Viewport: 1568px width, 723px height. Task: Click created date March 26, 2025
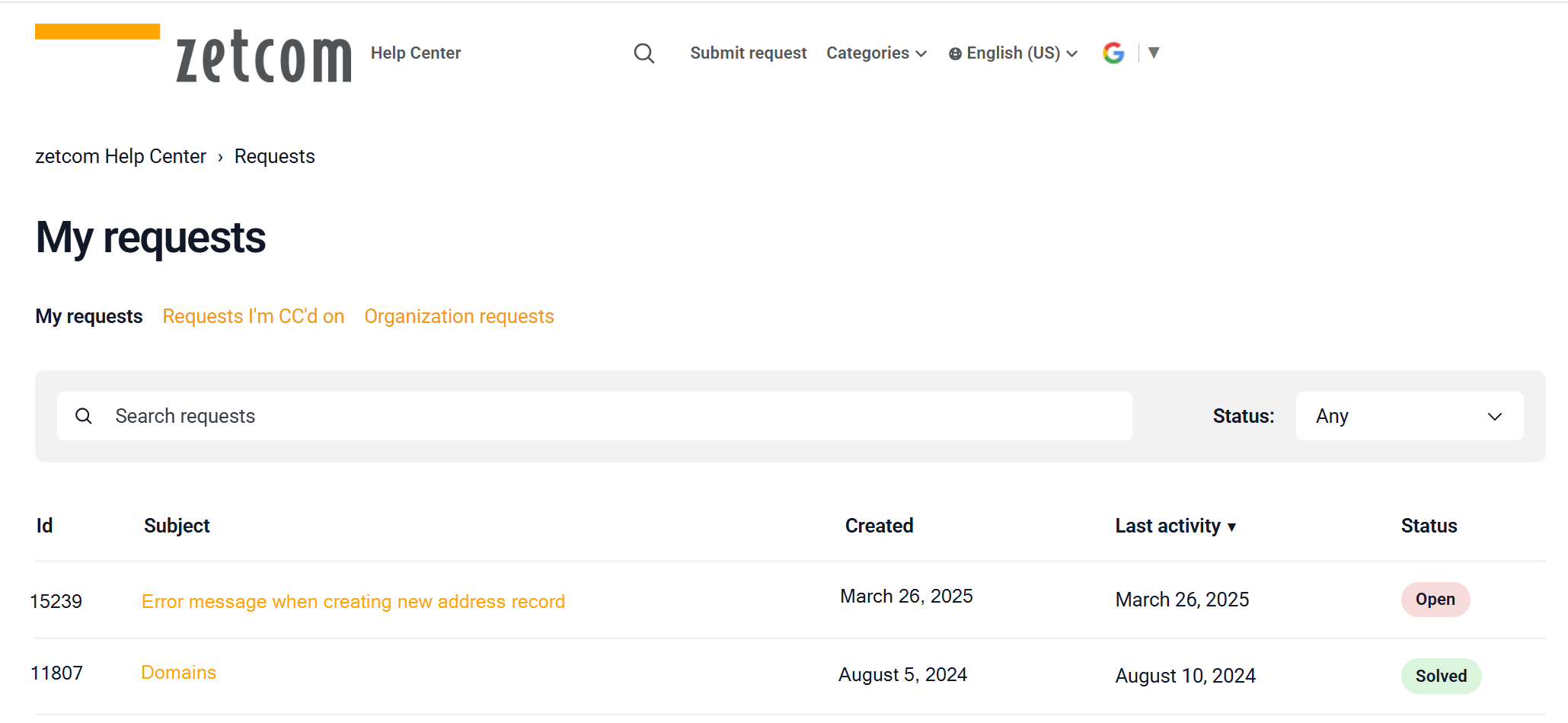tap(906, 597)
